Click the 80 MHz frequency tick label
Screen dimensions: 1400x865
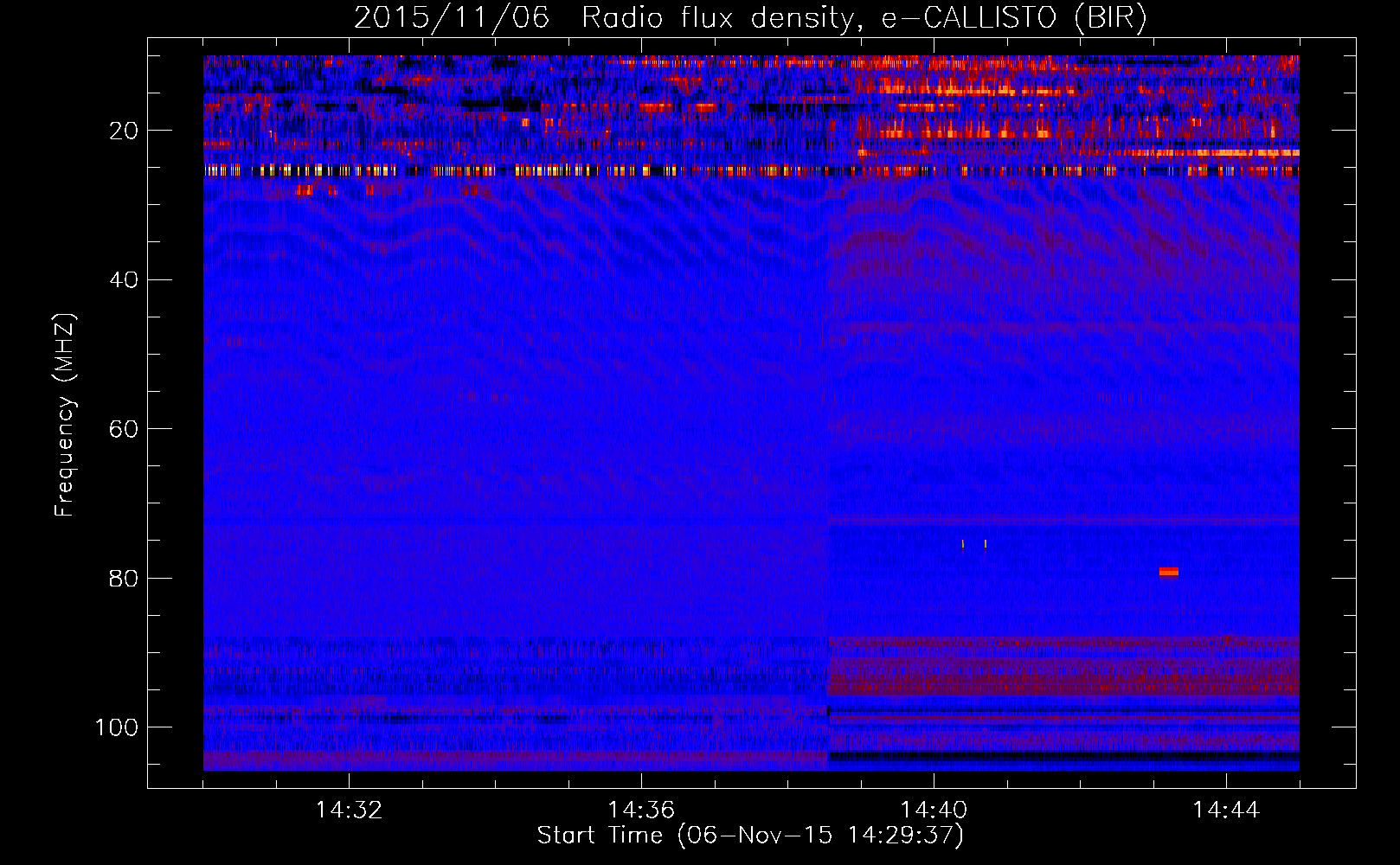click(x=124, y=578)
